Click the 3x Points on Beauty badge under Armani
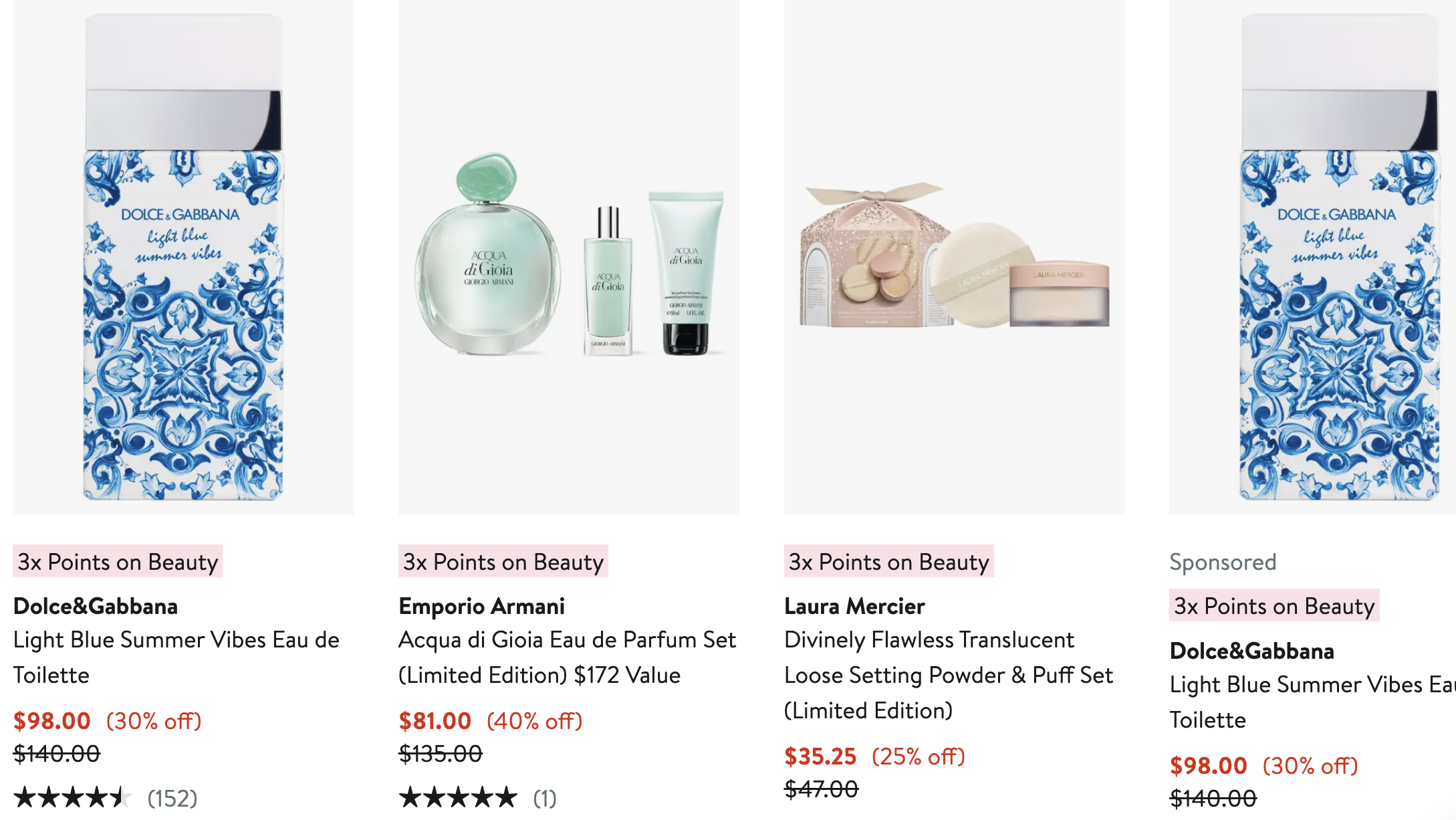The image size is (1456, 820). (x=503, y=562)
